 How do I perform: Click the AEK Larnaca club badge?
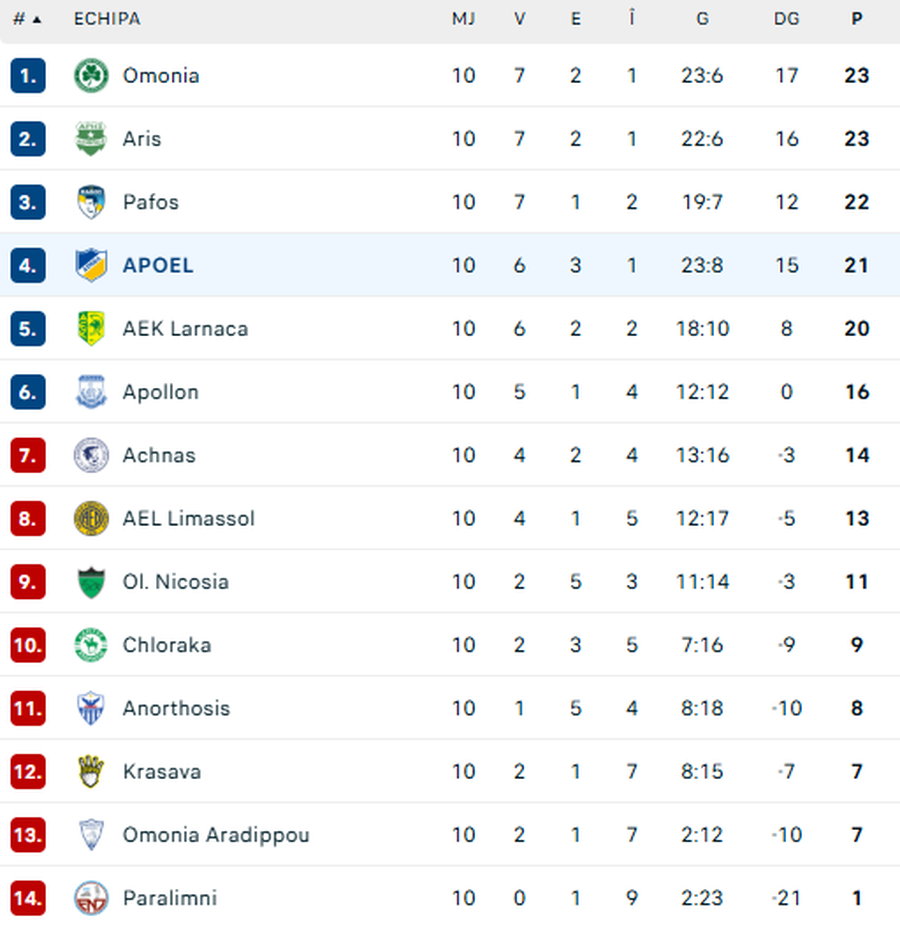point(90,328)
